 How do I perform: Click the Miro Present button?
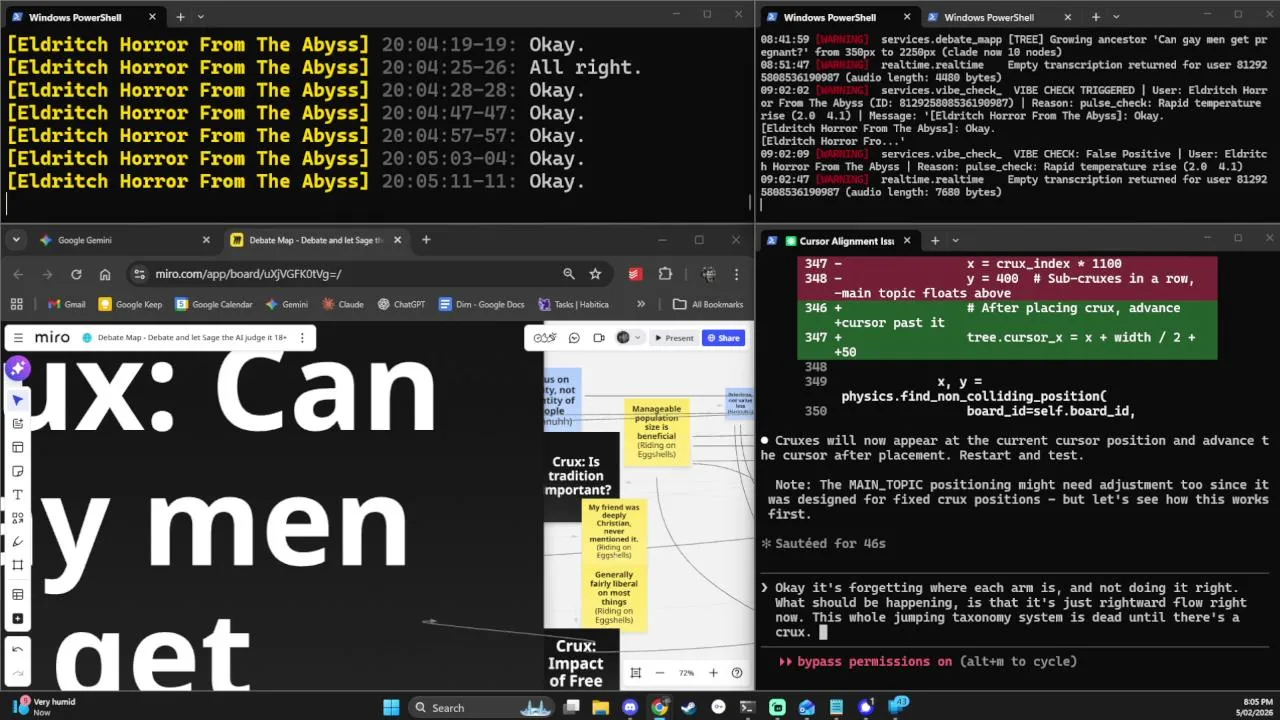(673, 338)
